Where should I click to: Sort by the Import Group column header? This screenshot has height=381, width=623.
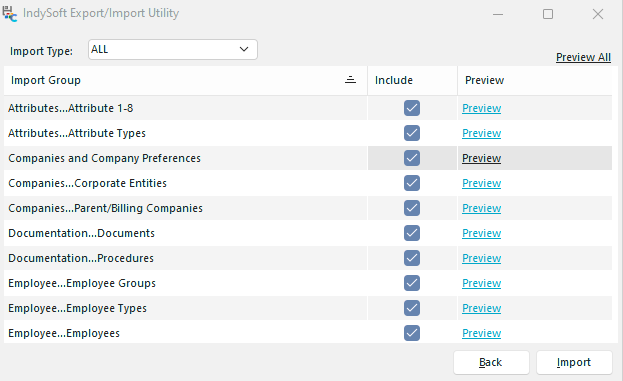186,80
